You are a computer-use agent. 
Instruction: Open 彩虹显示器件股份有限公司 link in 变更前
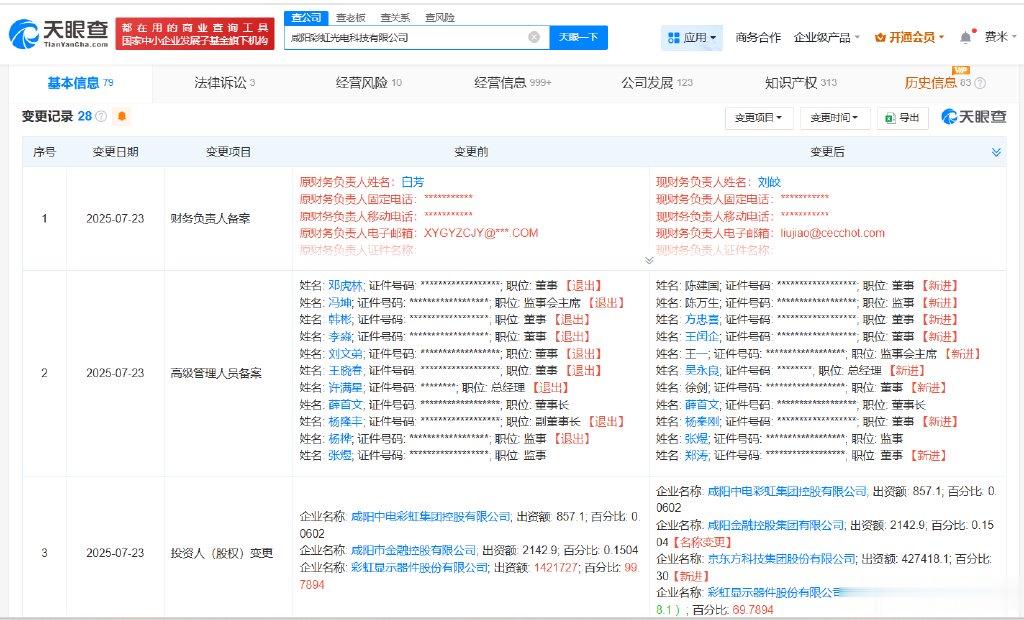(419, 567)
